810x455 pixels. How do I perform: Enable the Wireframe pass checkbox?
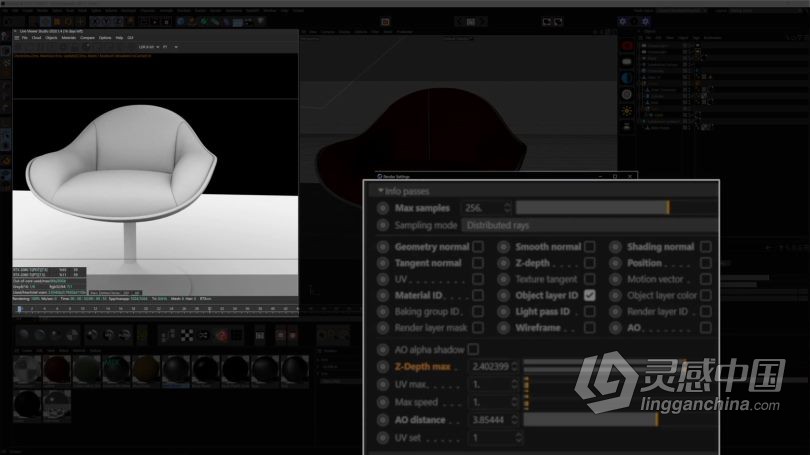(589, 327)
